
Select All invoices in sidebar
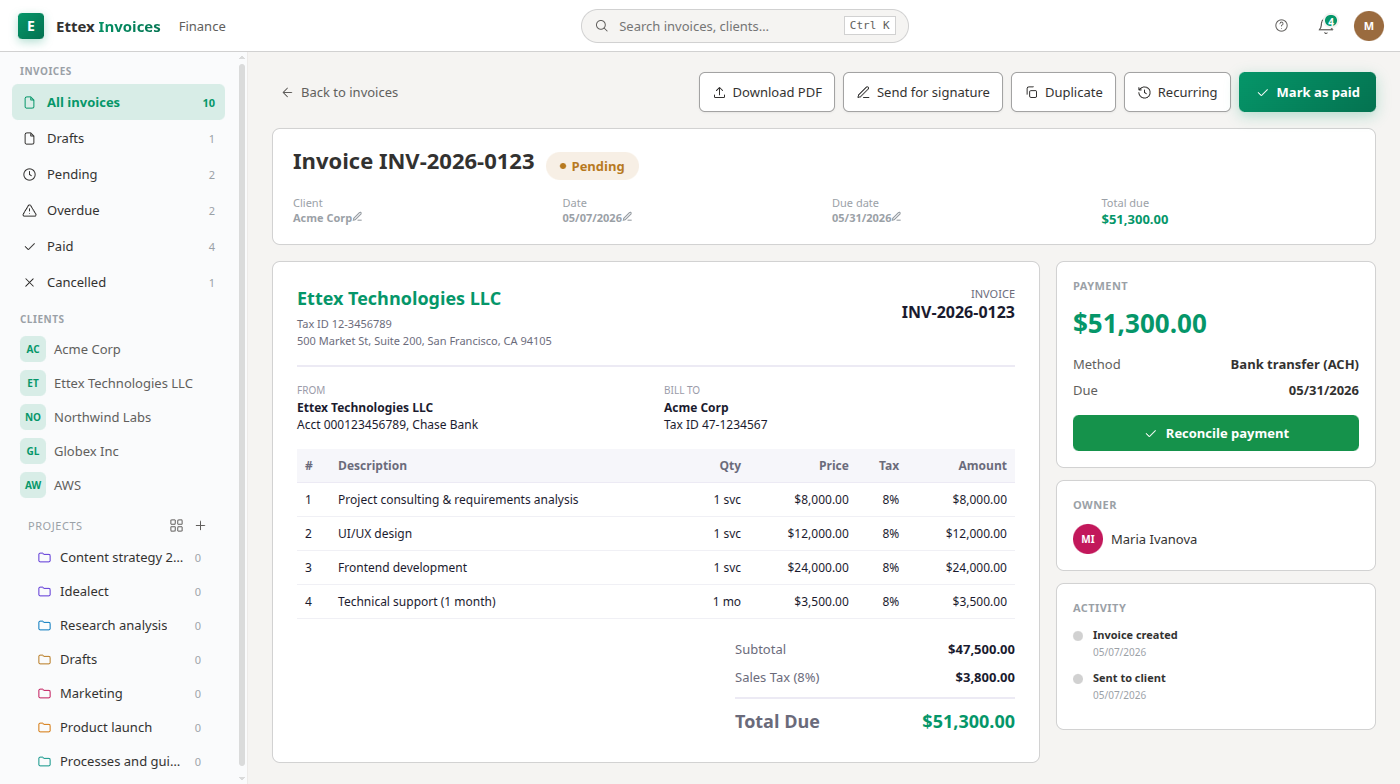(x=118, y=102)
